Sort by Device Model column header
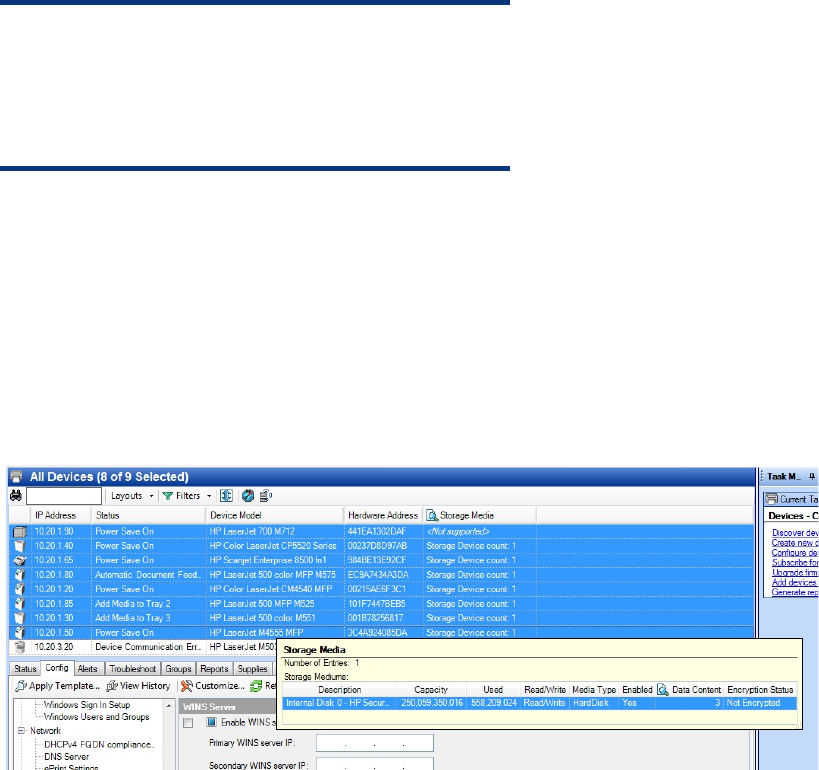Viewport: 819px width, 770px height. click(275, 515)
